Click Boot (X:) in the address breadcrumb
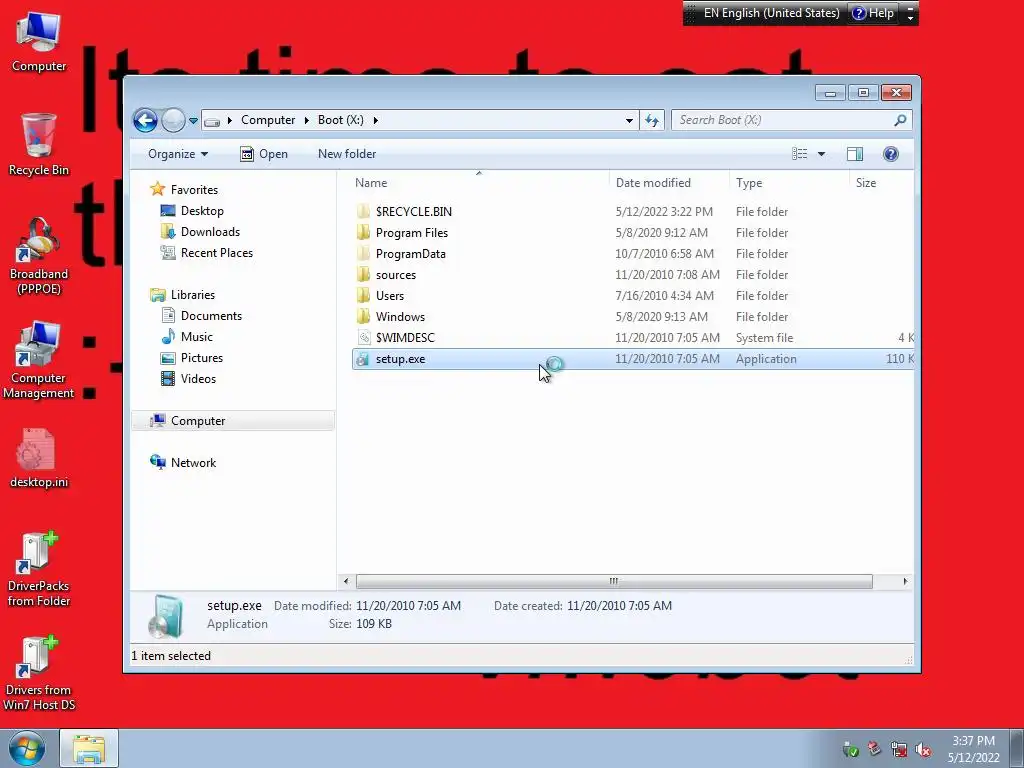This screenshot has height=768, width=1024. tap(340, 120)
